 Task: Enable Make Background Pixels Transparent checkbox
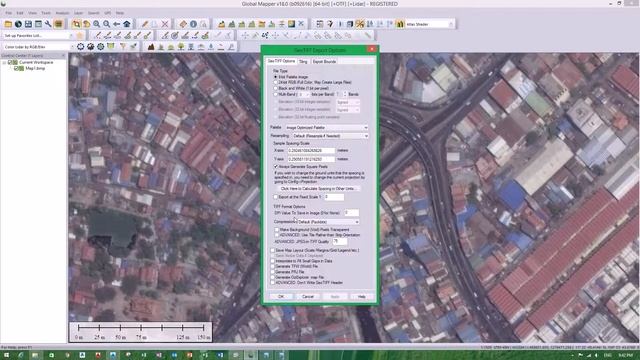click(x=277, y=230)
